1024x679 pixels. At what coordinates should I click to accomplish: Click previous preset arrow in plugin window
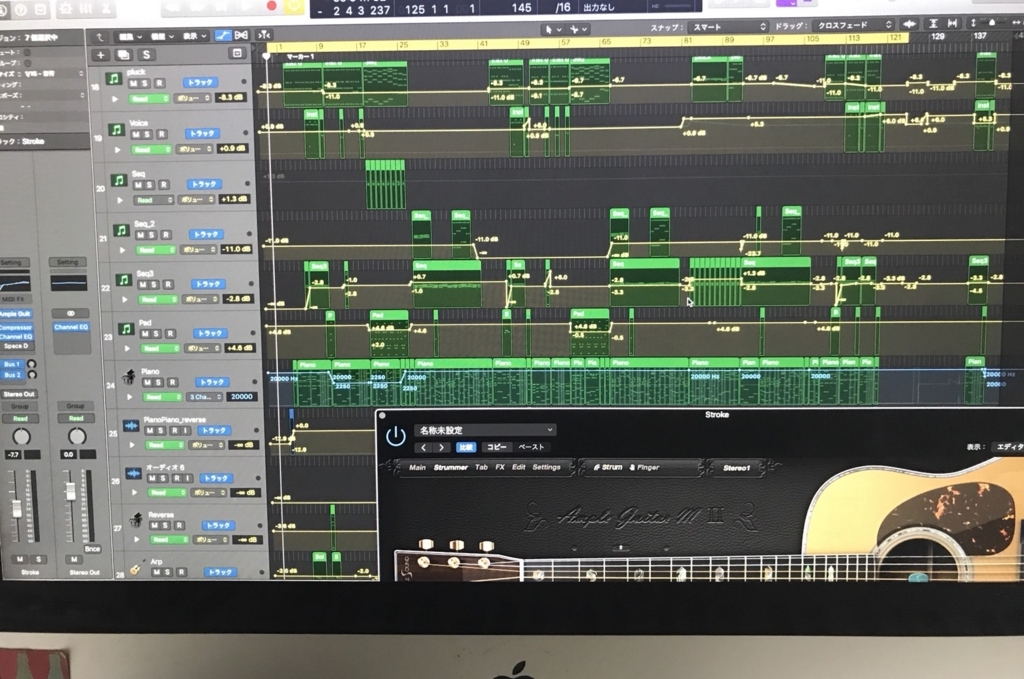coord(424,447)
